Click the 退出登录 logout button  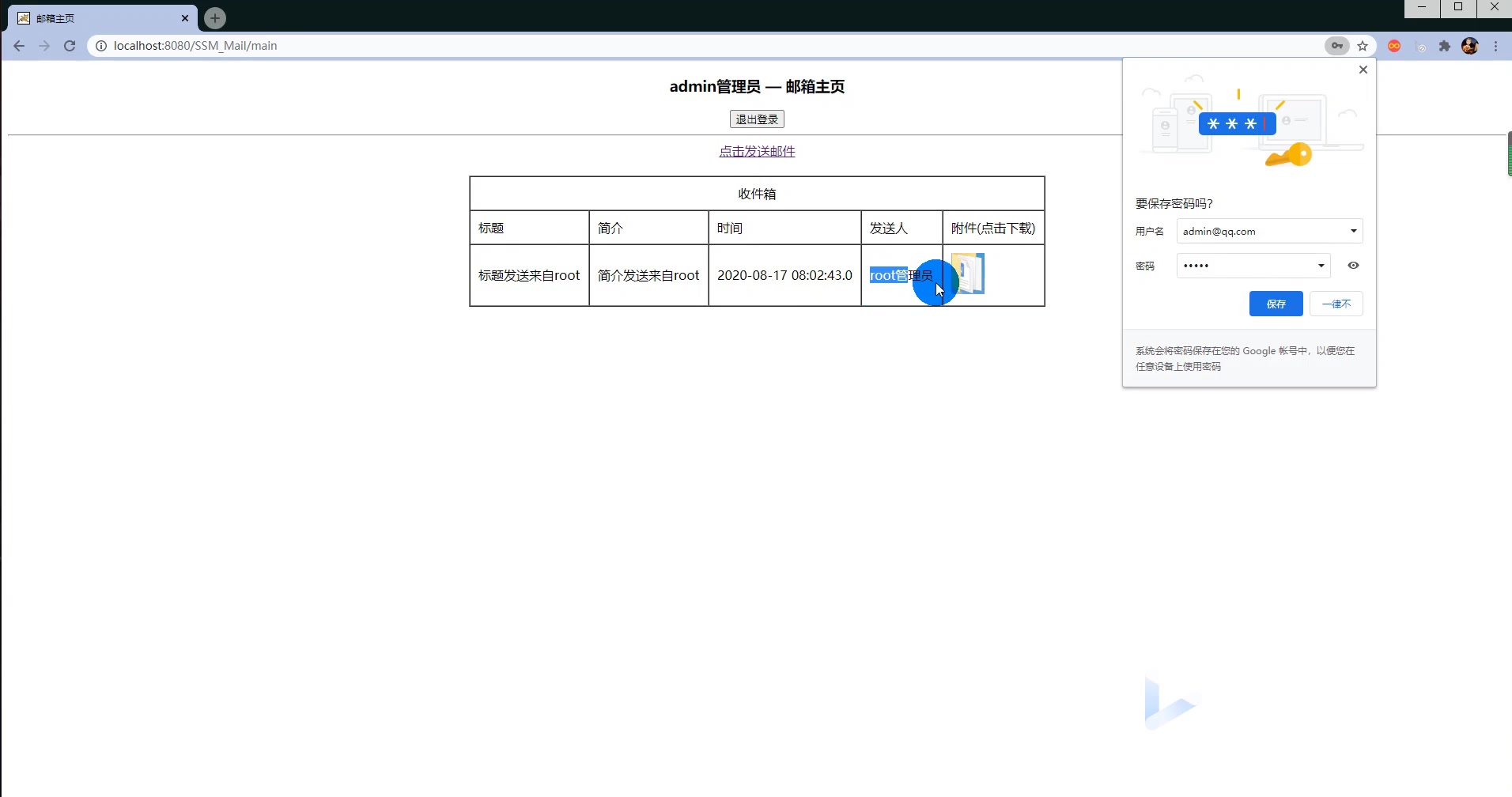click(x=756, y=119)
